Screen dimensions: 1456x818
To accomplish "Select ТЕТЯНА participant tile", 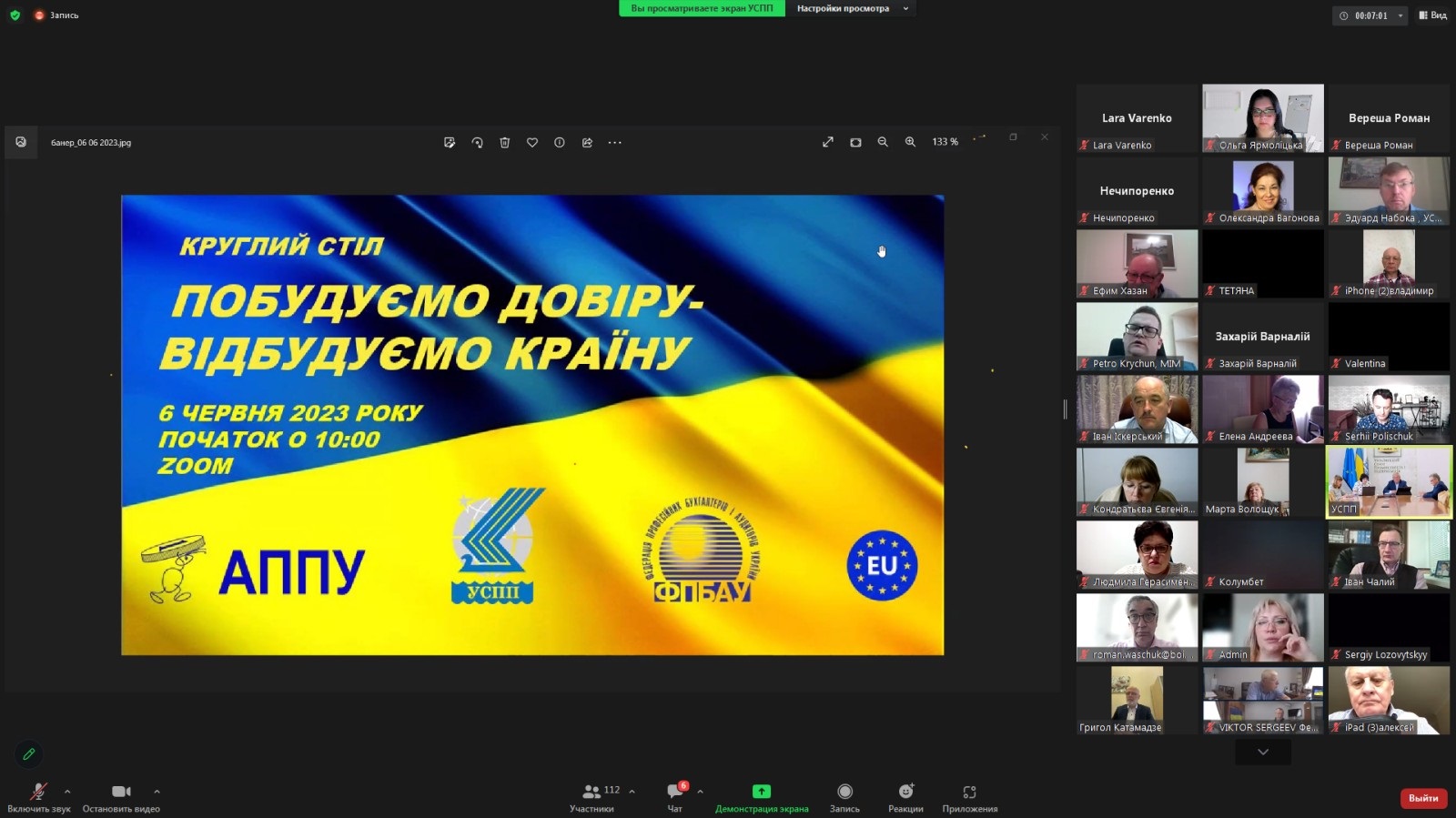I will tap(1263, 264).
